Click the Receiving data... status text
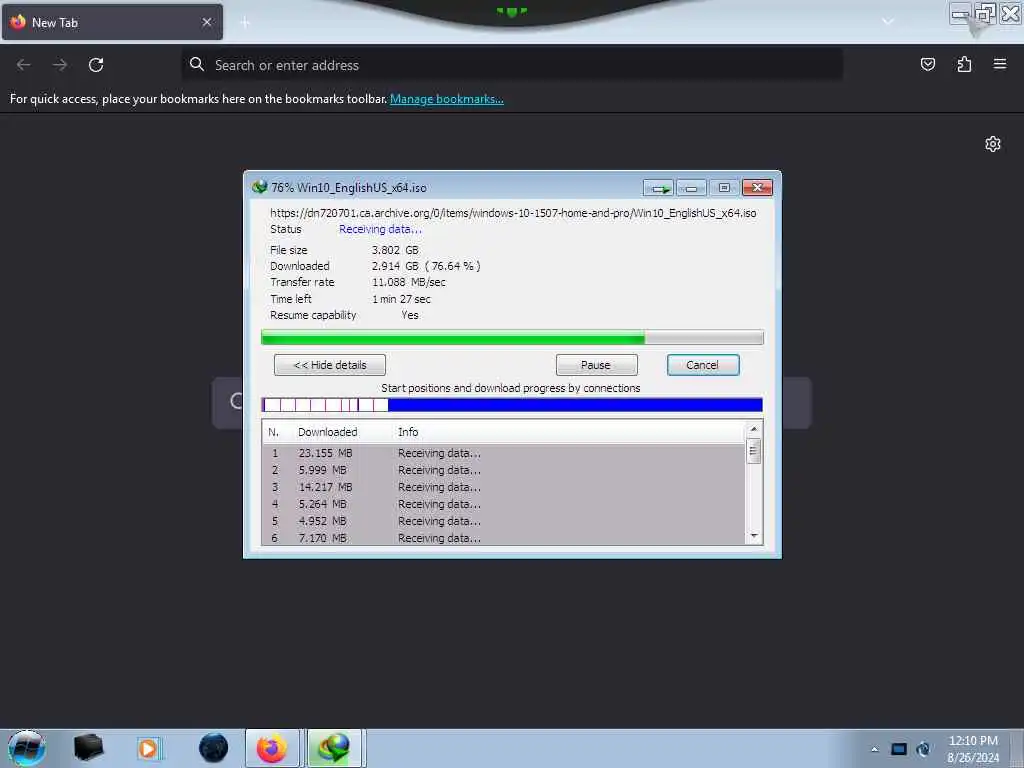Image resolution: width=1024 pixels, height=768 pixels. tap(380, 229)
